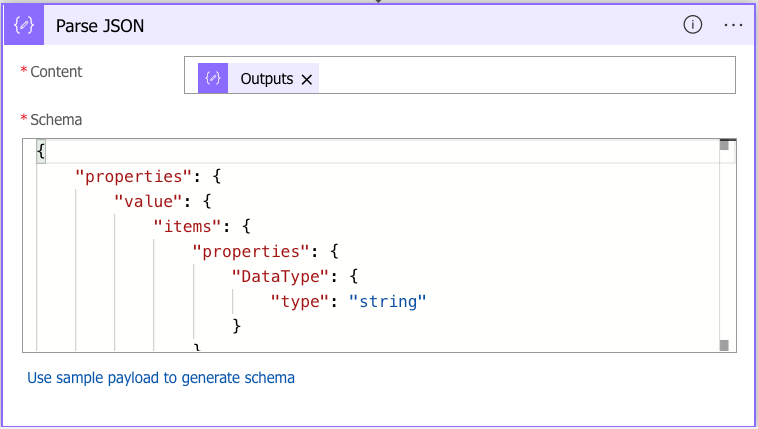Viewport: 758px width, 429px height.
Task: Open the ellipsis more options menu
Action: point(733,26)
